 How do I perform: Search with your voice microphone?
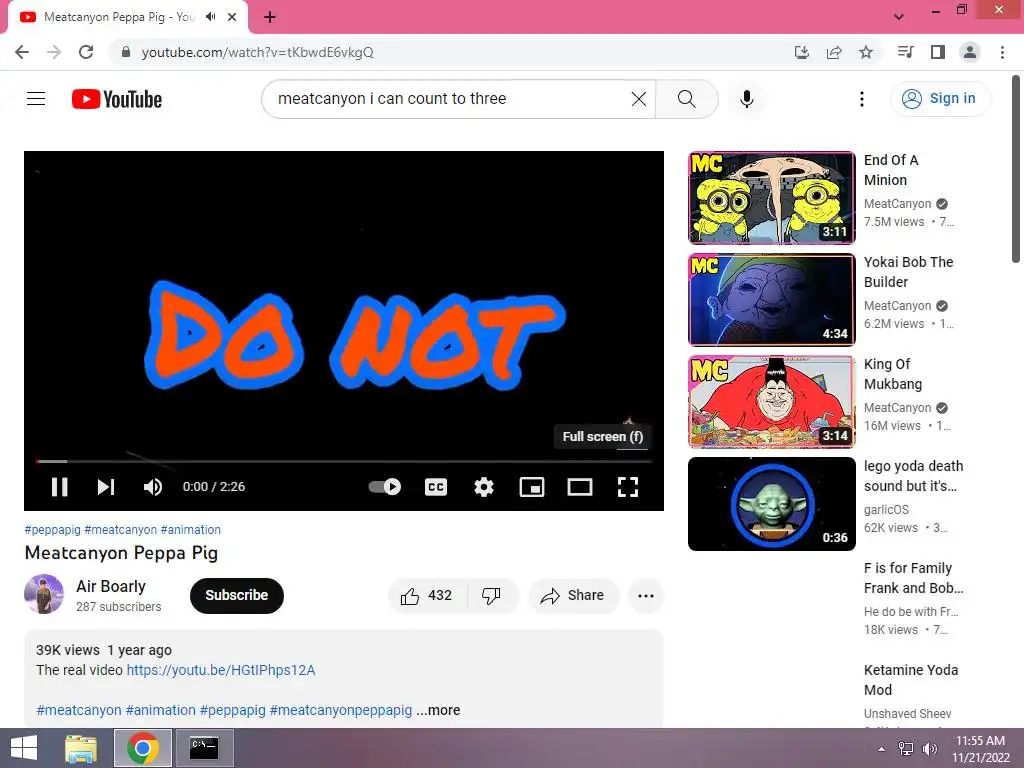pos(746,99)
